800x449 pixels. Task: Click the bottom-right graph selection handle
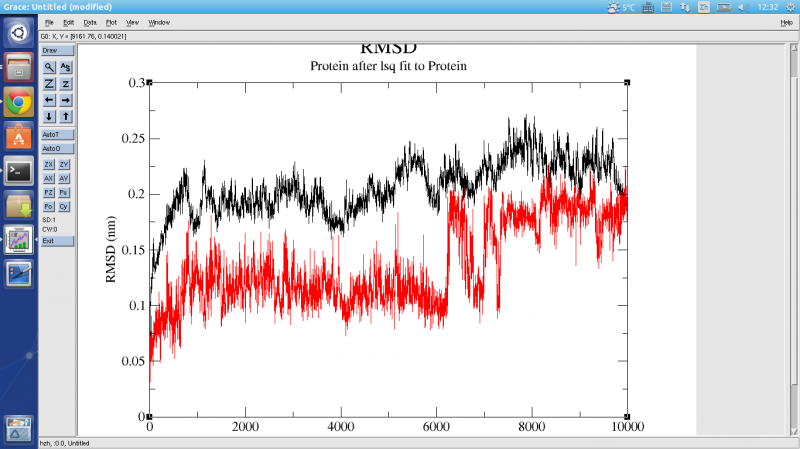627,416
